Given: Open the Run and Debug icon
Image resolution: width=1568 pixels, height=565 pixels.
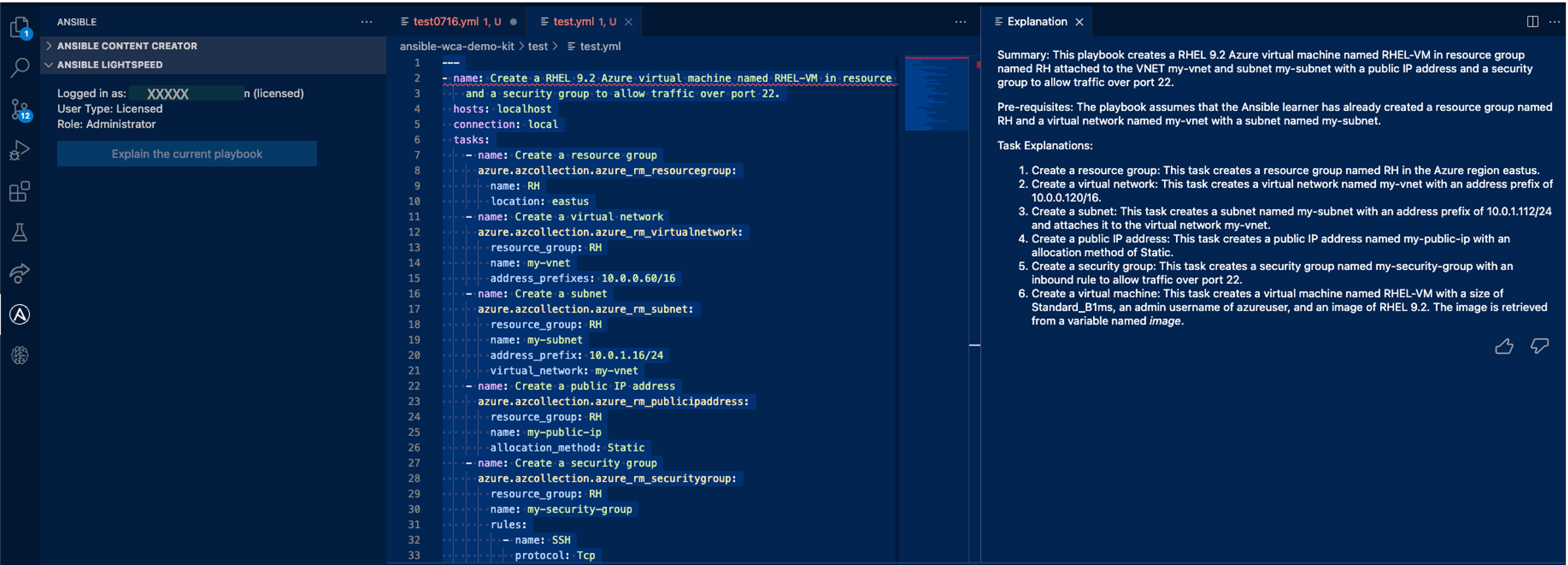Looking at the screenshot, I should point(20,150).
